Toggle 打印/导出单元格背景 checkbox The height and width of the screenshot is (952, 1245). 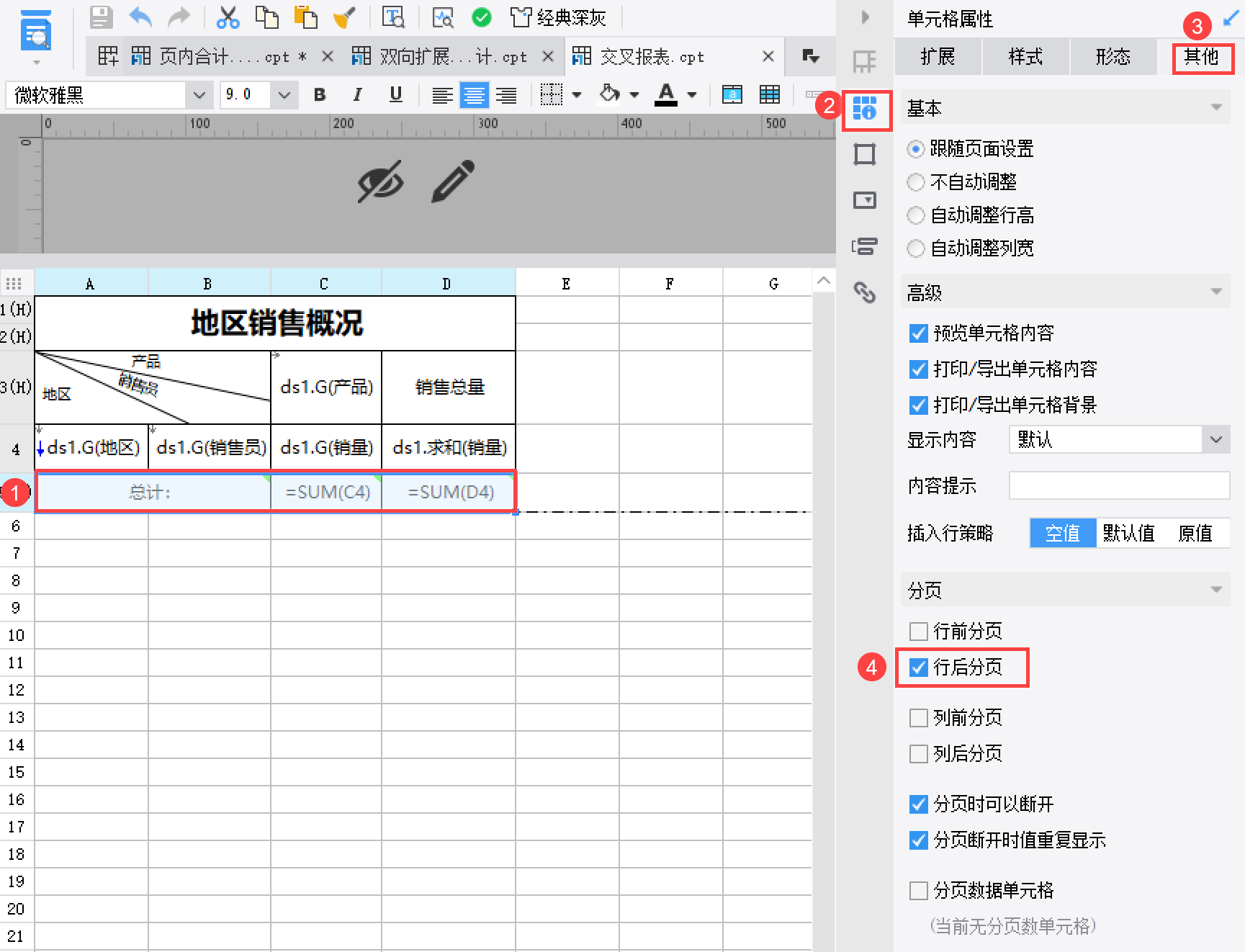[x=919, y=405]
